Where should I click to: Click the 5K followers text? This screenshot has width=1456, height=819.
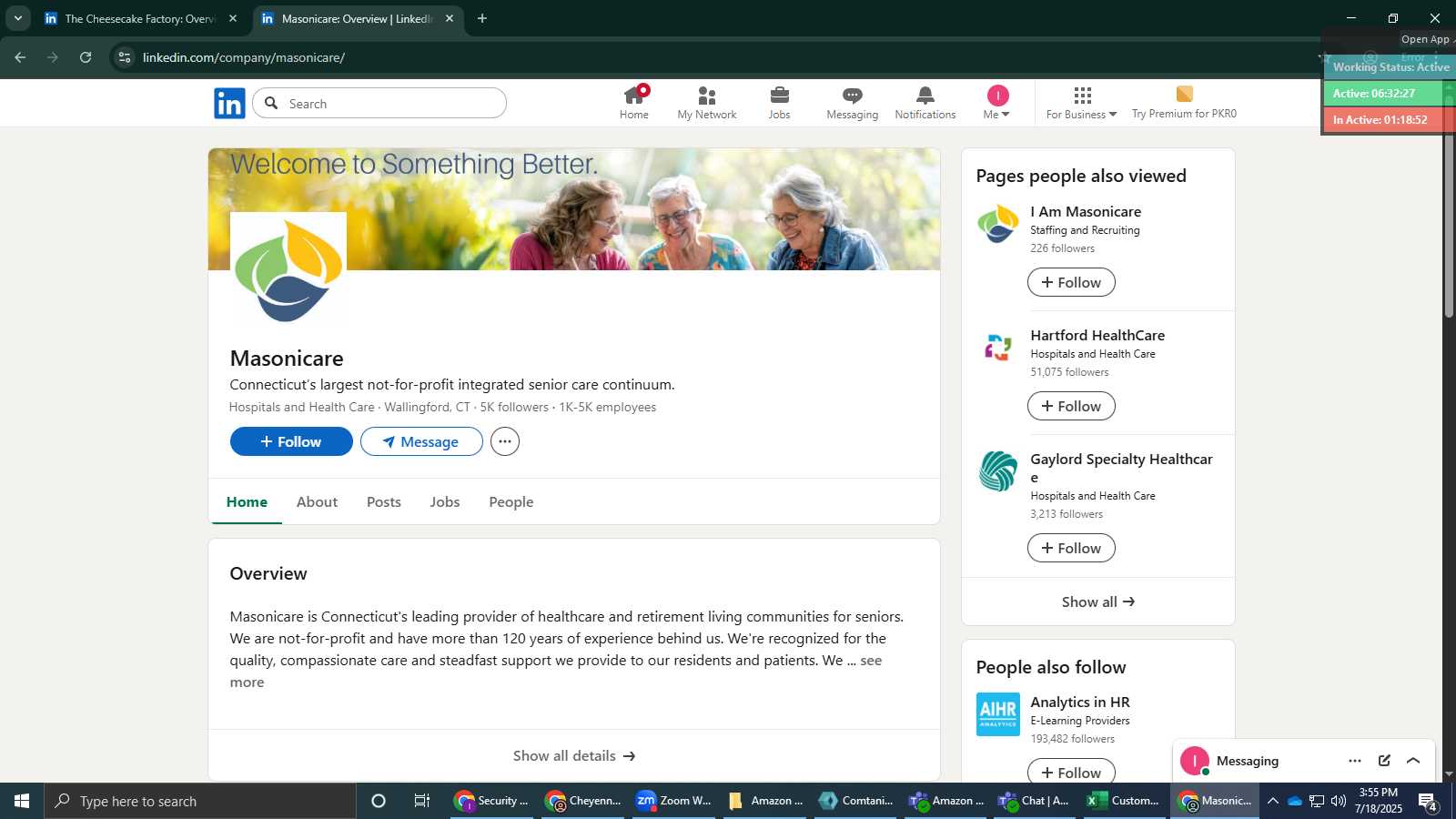click(514, 407)
